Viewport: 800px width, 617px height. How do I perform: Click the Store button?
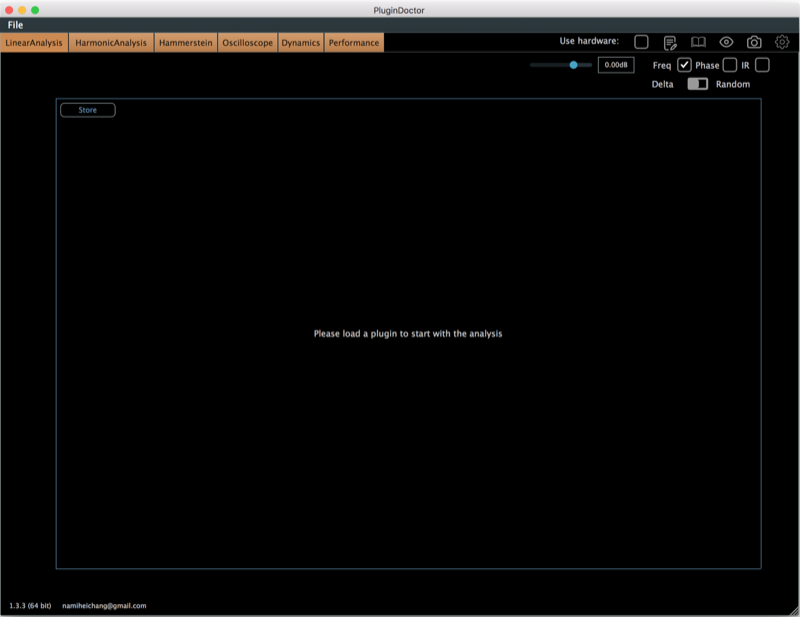(88, 110)
